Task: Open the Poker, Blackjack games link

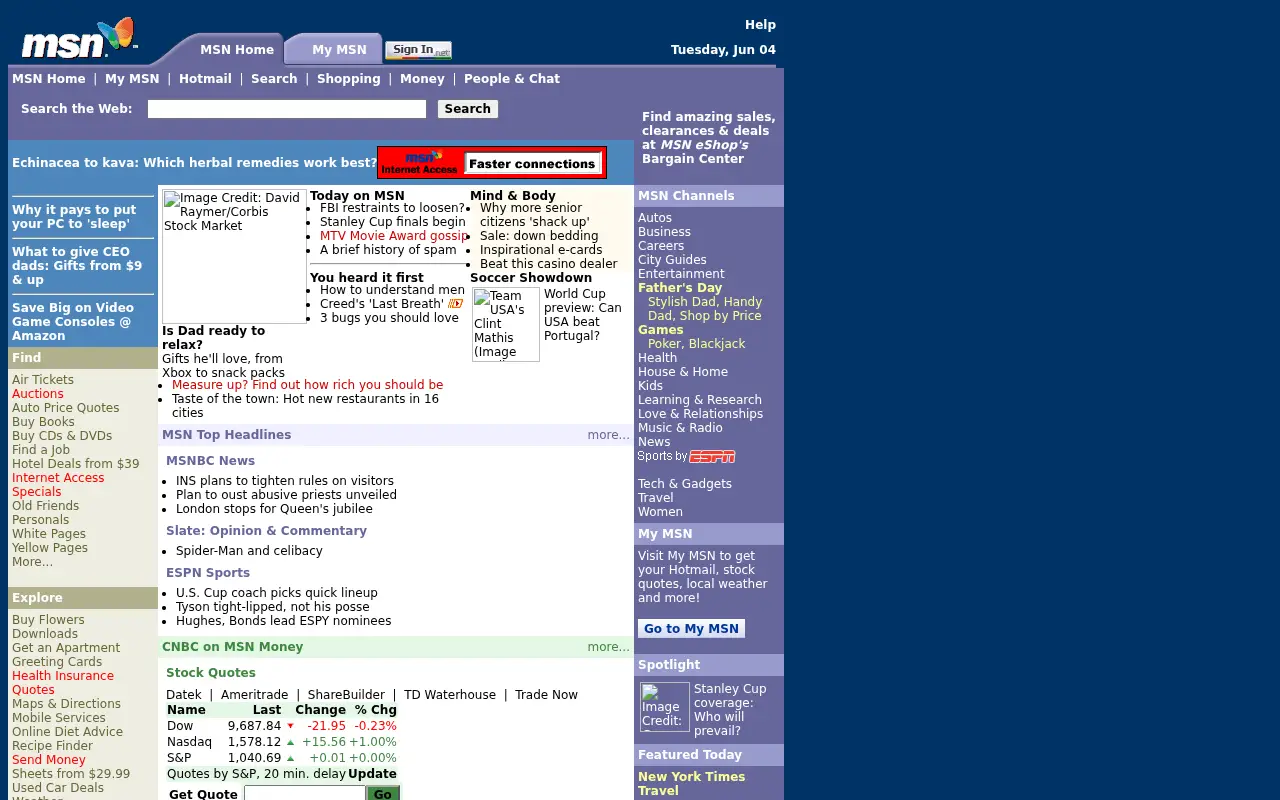Action: [697, 344]
